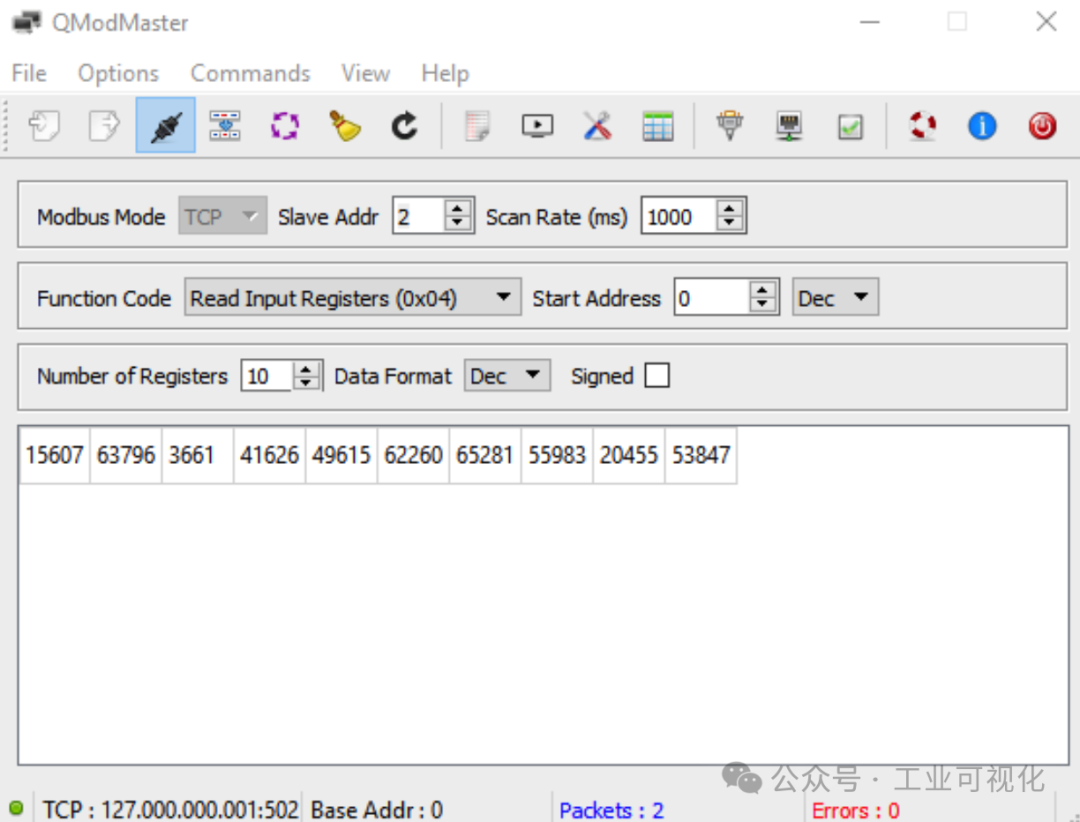The width and height of the screenshot is (1080, 822).
Task: Click the Base Addr : 0 status text
Action: point(377,809)
